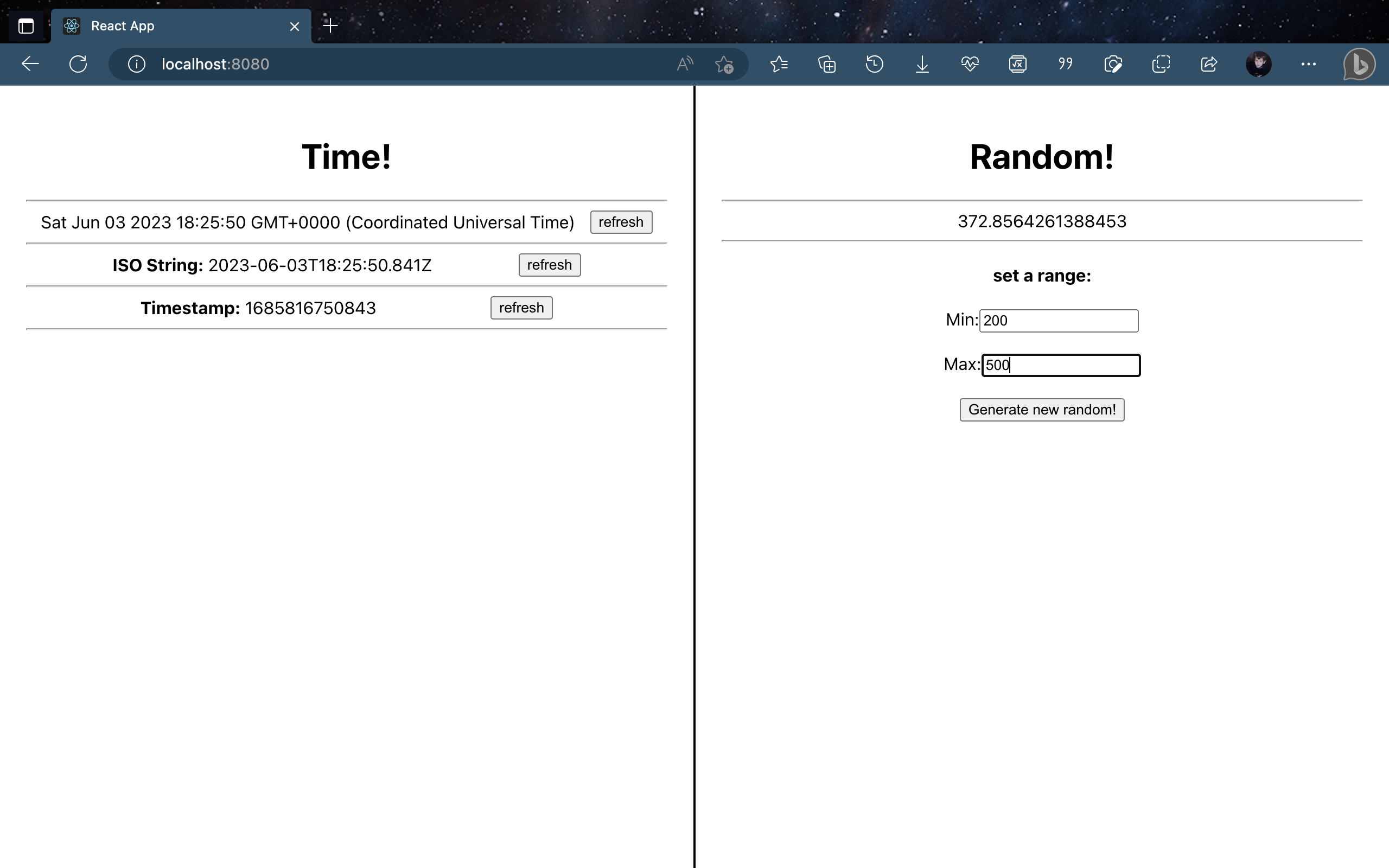
Task: Click the React App favicon icon
Action: (x=72, y=25)
